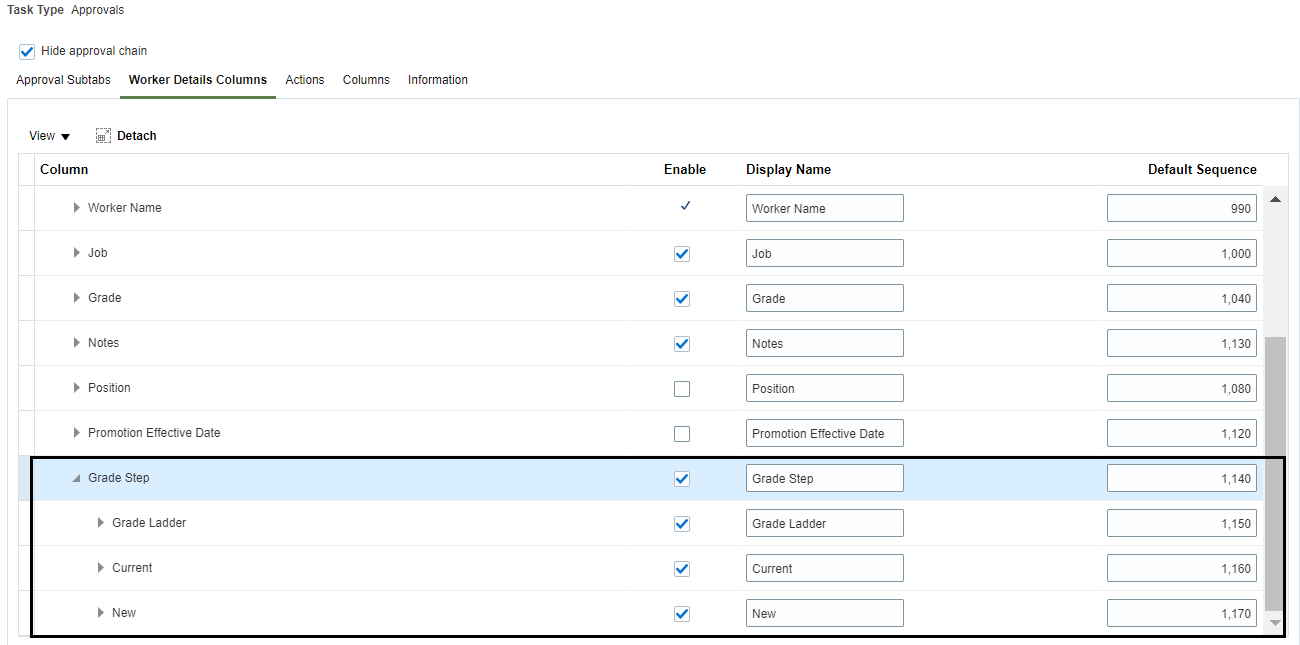Click the Detach button label
Image resolution: width=1300 pixels, height=645 pixels.
point(137,136)
